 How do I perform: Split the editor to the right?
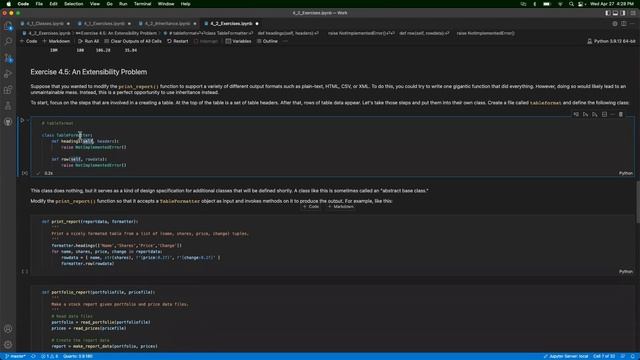624,24
